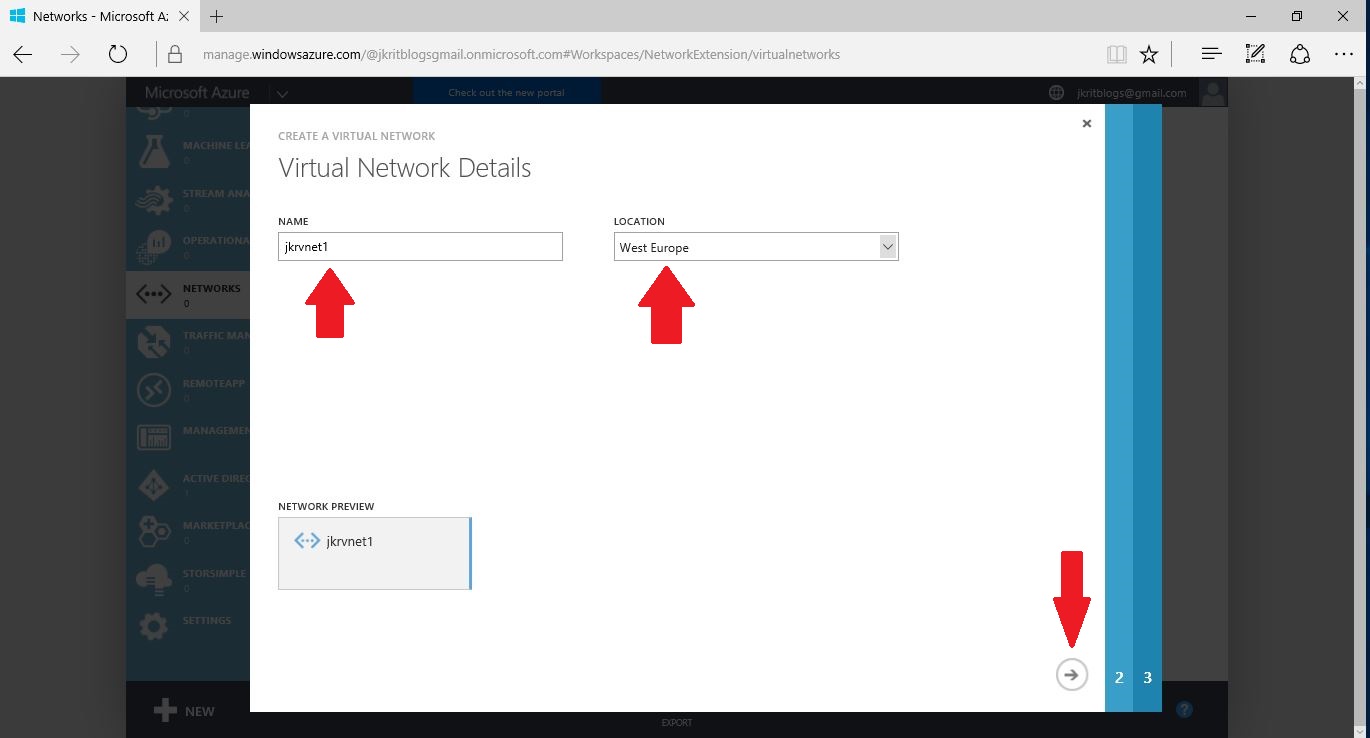Click the browser back arrow
The width and height of the screenshot is (1370, 738).
click(23, 54)
